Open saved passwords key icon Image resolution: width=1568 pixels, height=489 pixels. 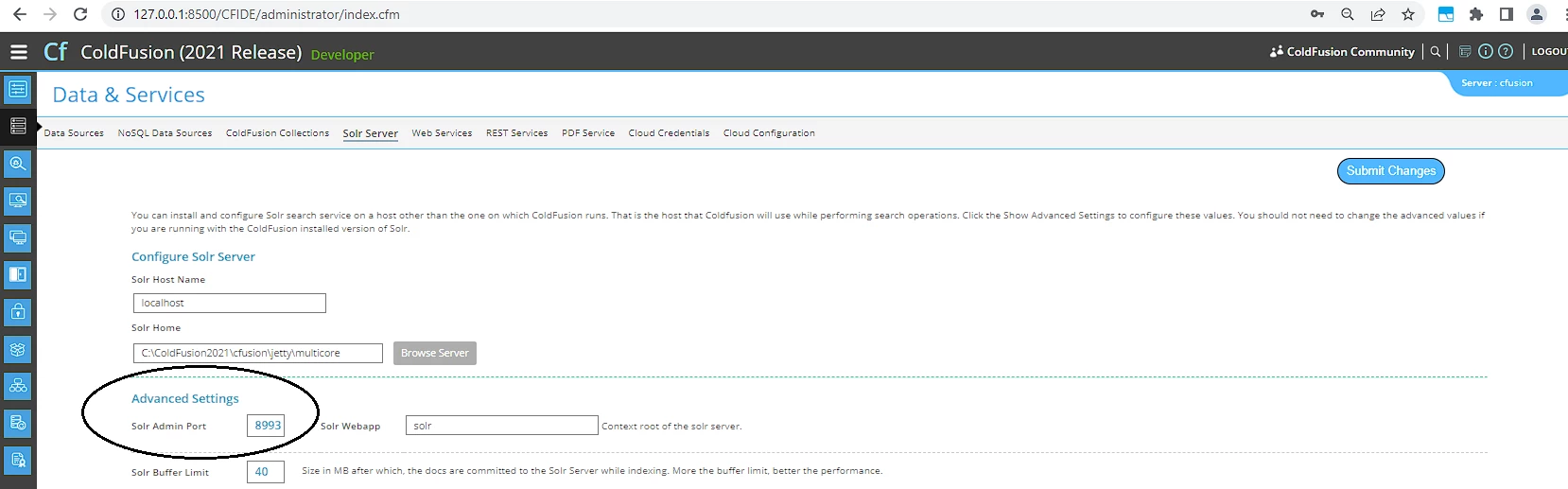coord(1317,14)
